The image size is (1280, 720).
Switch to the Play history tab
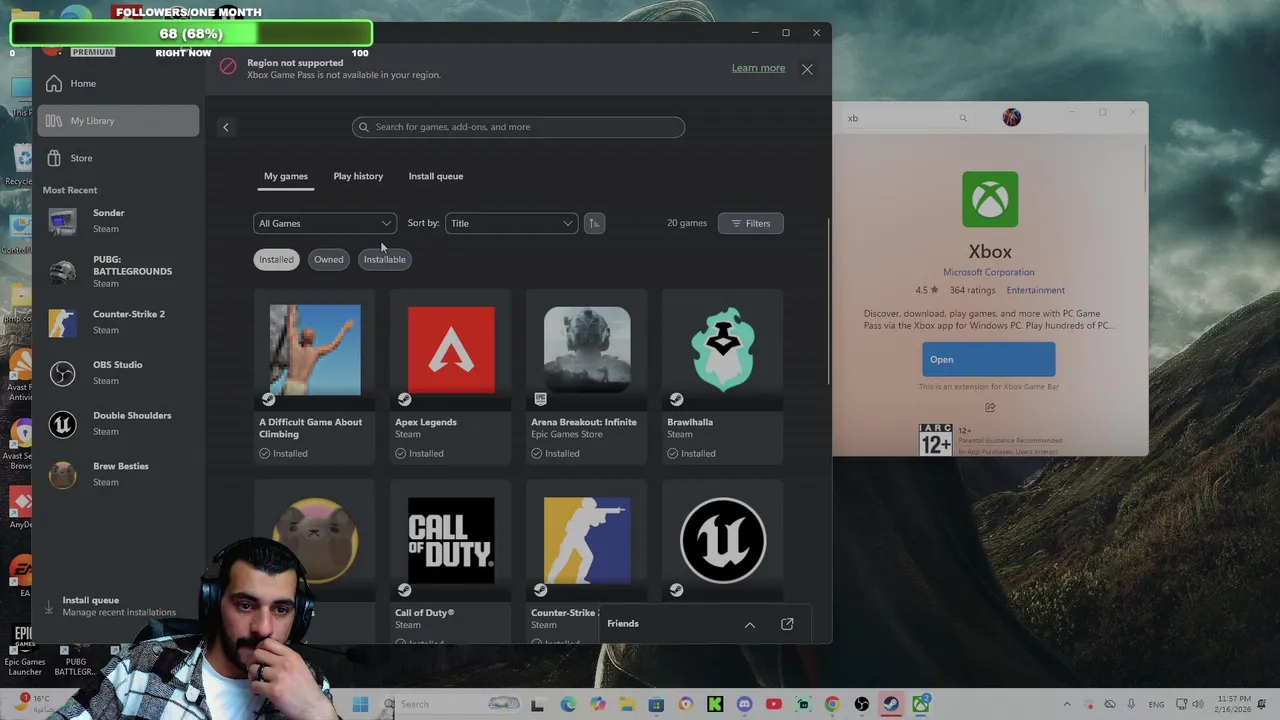[x=358, y=176]
